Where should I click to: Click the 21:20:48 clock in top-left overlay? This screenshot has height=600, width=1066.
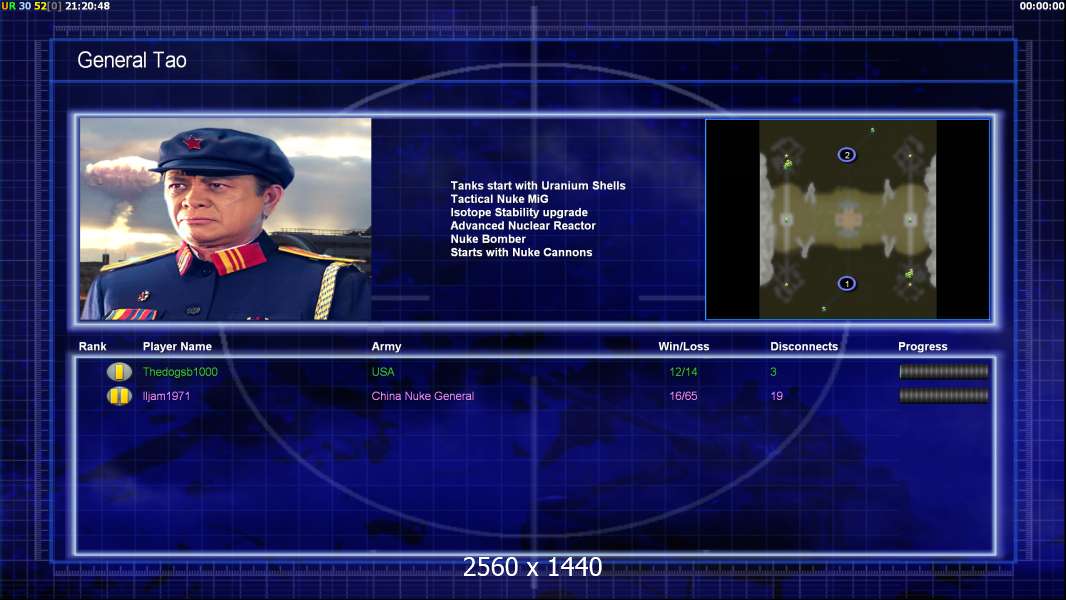pos(87,6)
